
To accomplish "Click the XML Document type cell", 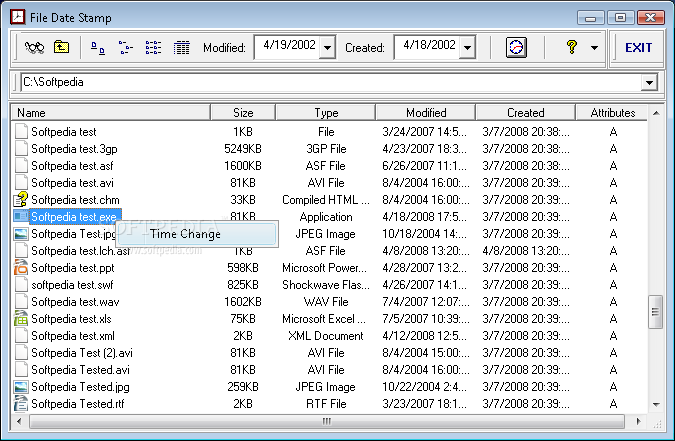I will tap(325, 336).
